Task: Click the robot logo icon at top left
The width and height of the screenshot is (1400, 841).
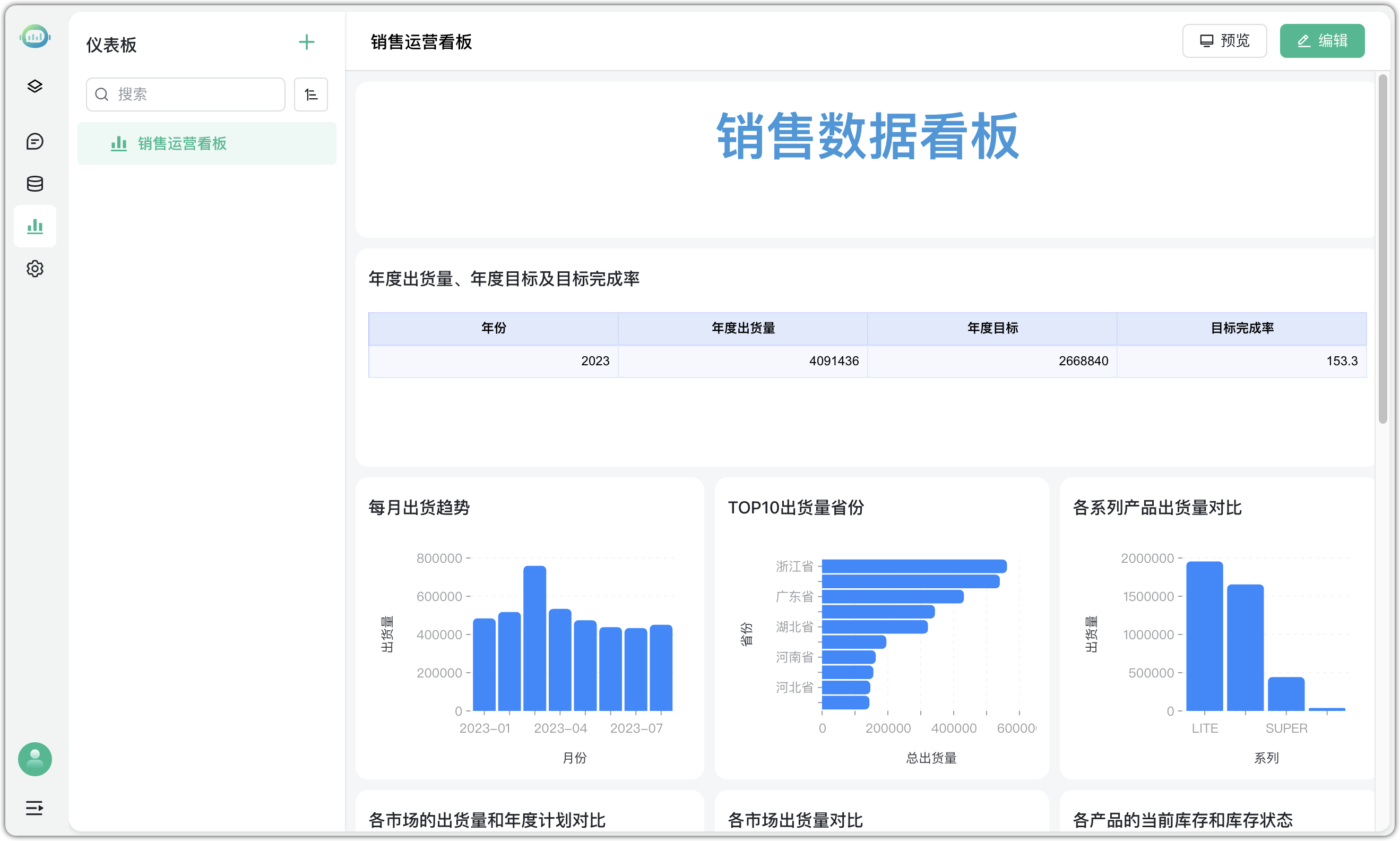Action: 34,37
